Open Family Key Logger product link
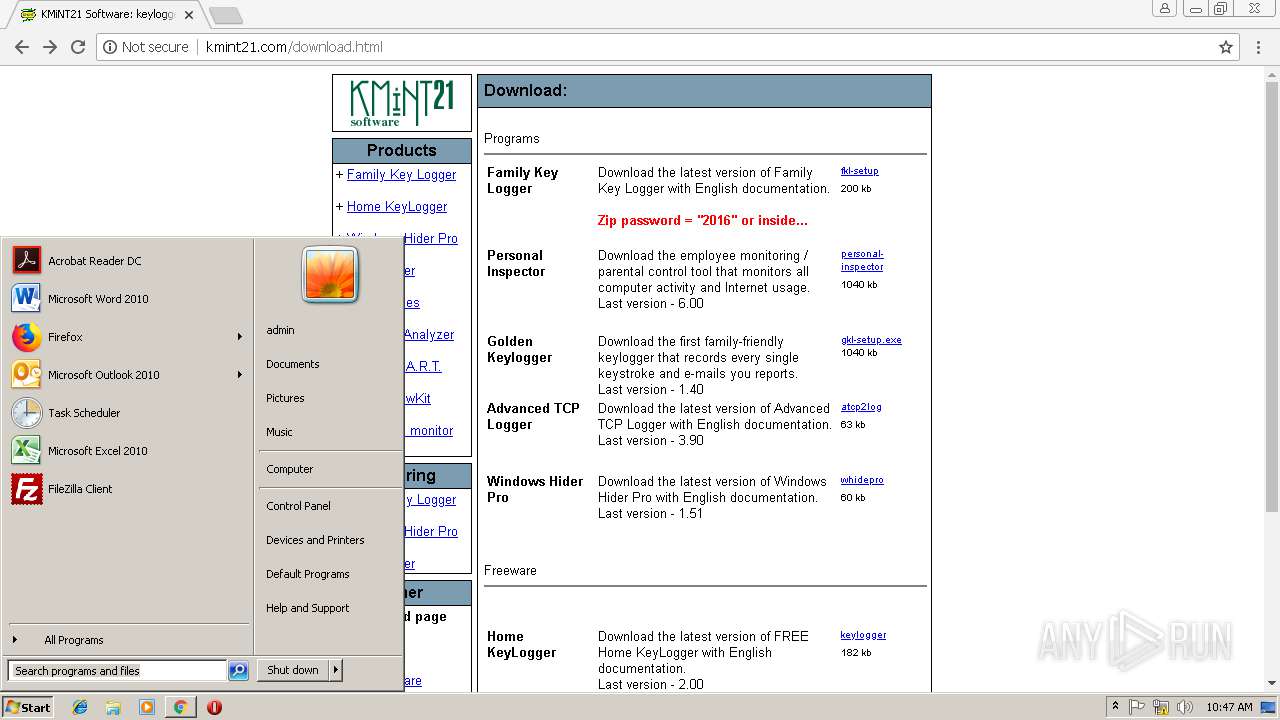Screen dimensions: 1280x720 pyautogui.click(x=401, y=174)
